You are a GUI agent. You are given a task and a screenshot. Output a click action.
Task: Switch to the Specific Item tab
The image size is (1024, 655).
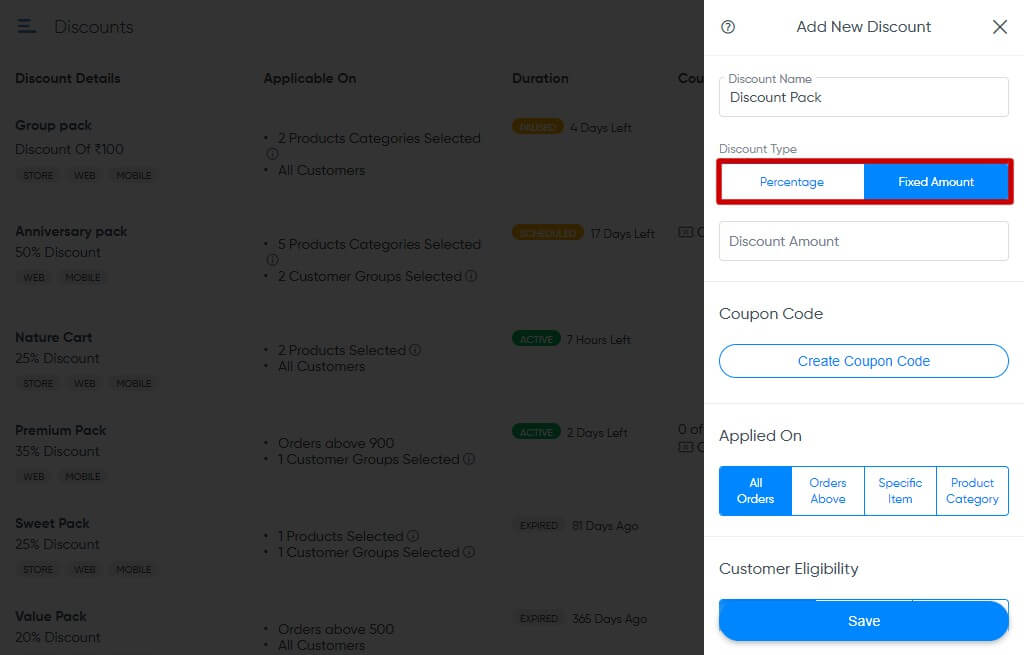(900, 491)
